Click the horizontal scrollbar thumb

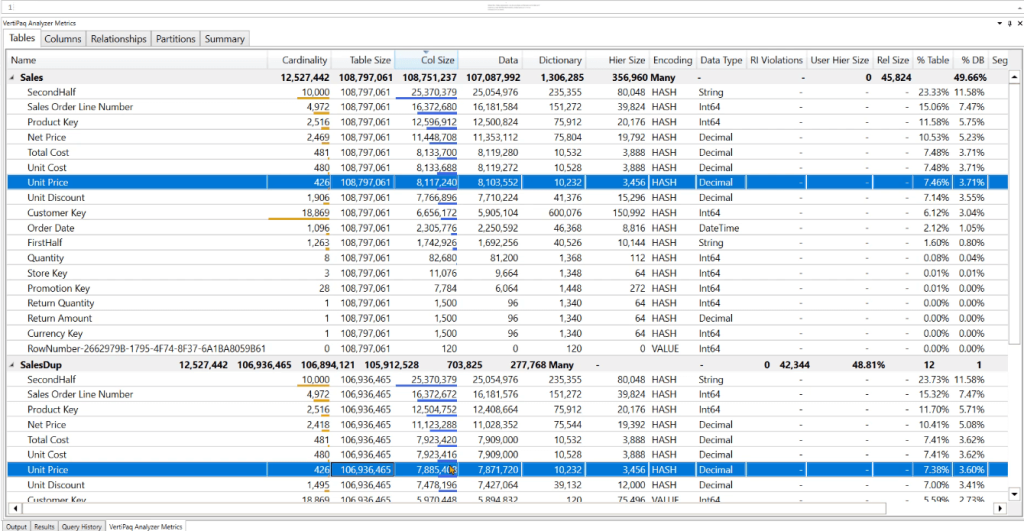tap(454, 508)
